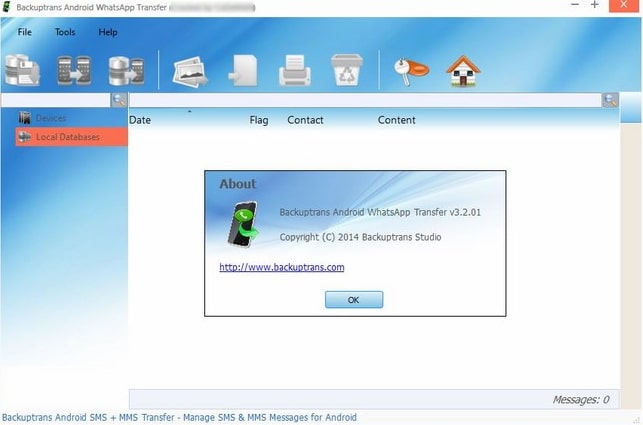Minimize the Backuptrans window
The height and width of the screenshot is (425, 643).
(575, 5)
